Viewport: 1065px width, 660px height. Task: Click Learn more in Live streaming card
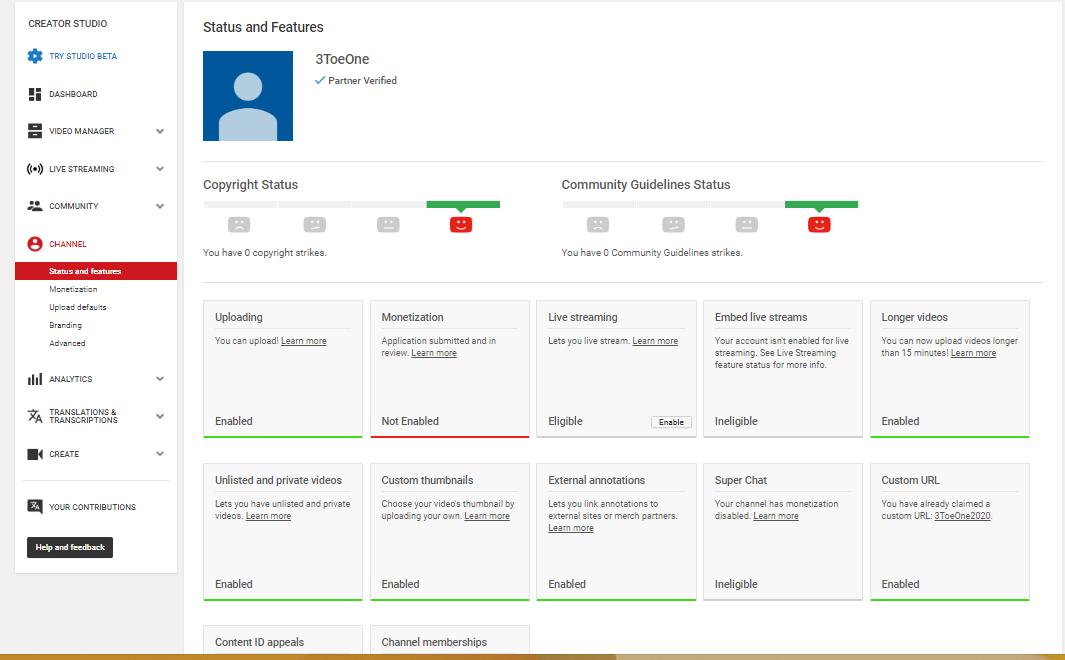[655, 341]
